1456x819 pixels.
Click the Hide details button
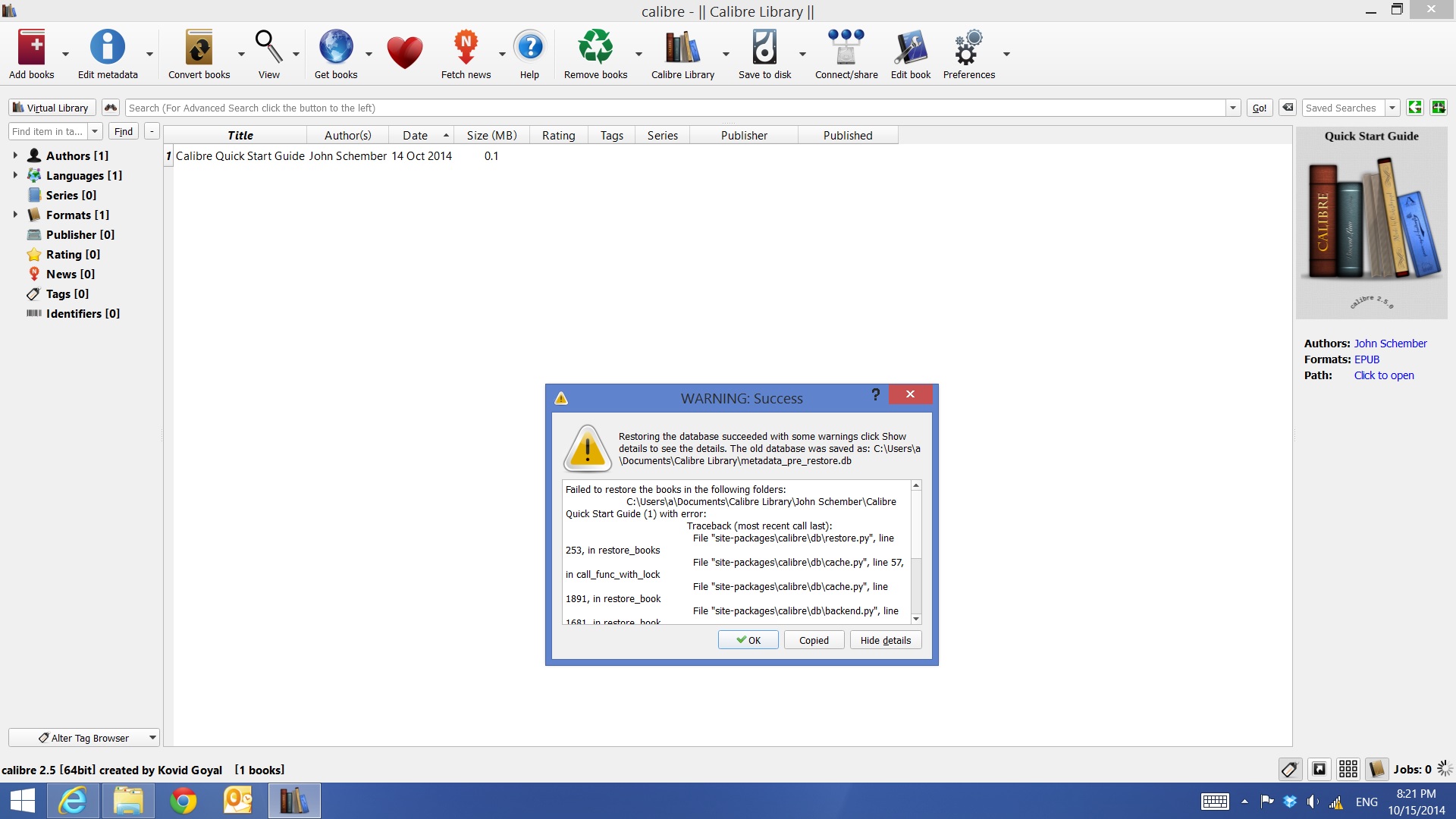point(885,640)
